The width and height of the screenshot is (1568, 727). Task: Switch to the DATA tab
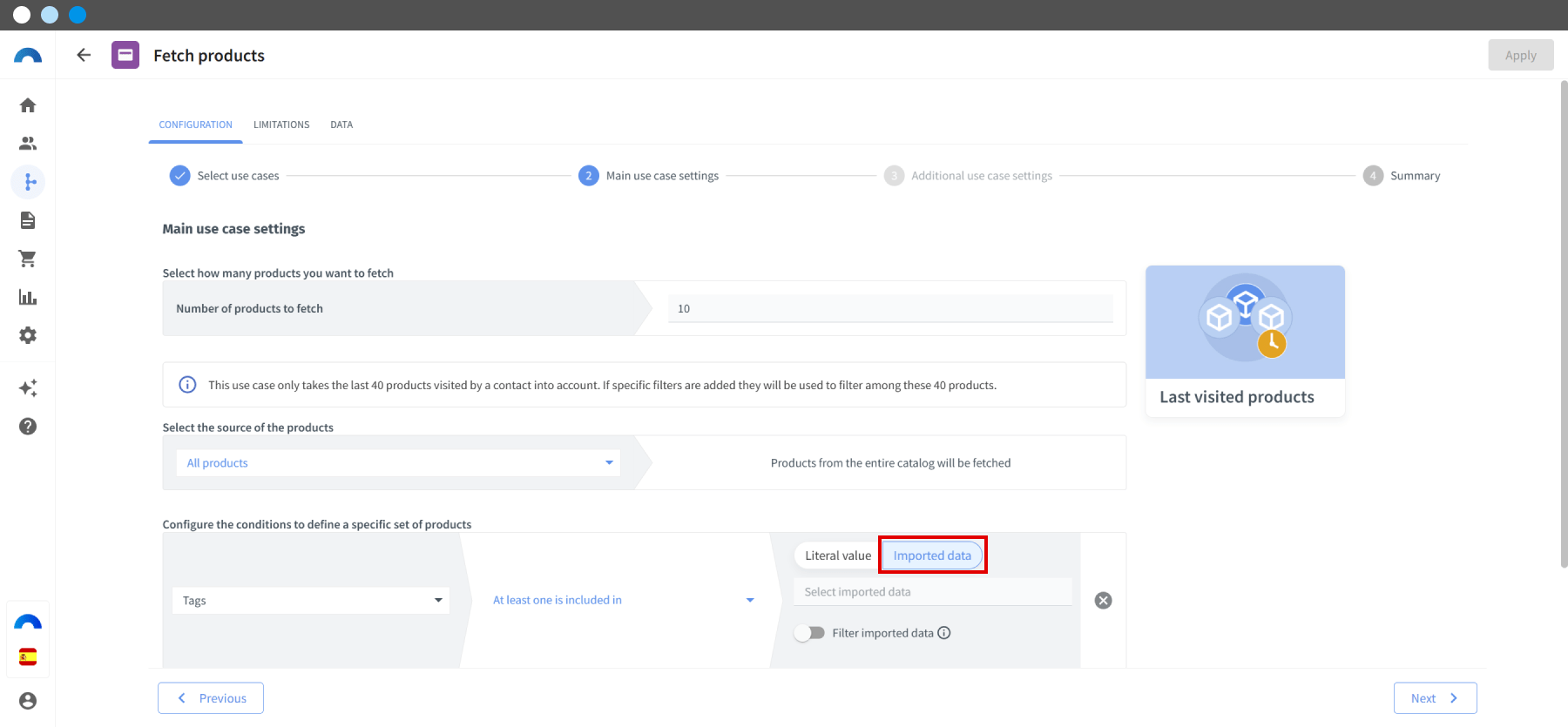341,125
